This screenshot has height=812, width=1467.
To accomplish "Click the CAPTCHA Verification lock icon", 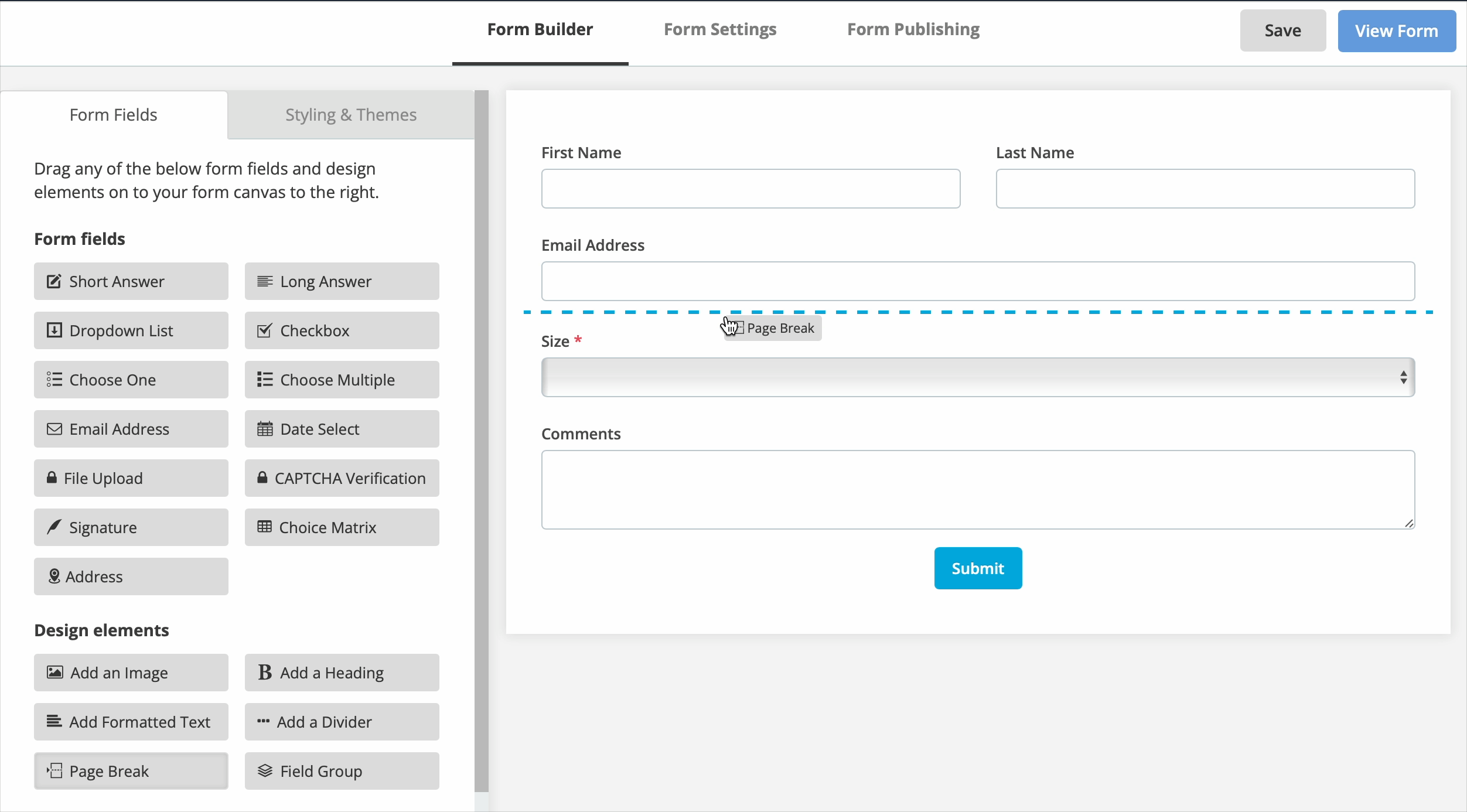I will [x=262, y=477].
